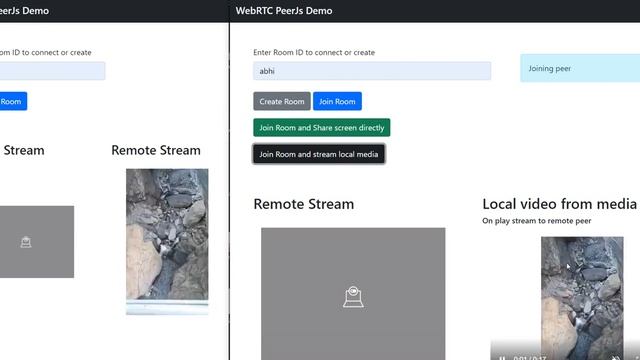Click the Joining peer notification box
The width and height of the screenshot is (640, 360).
(580, 69)
